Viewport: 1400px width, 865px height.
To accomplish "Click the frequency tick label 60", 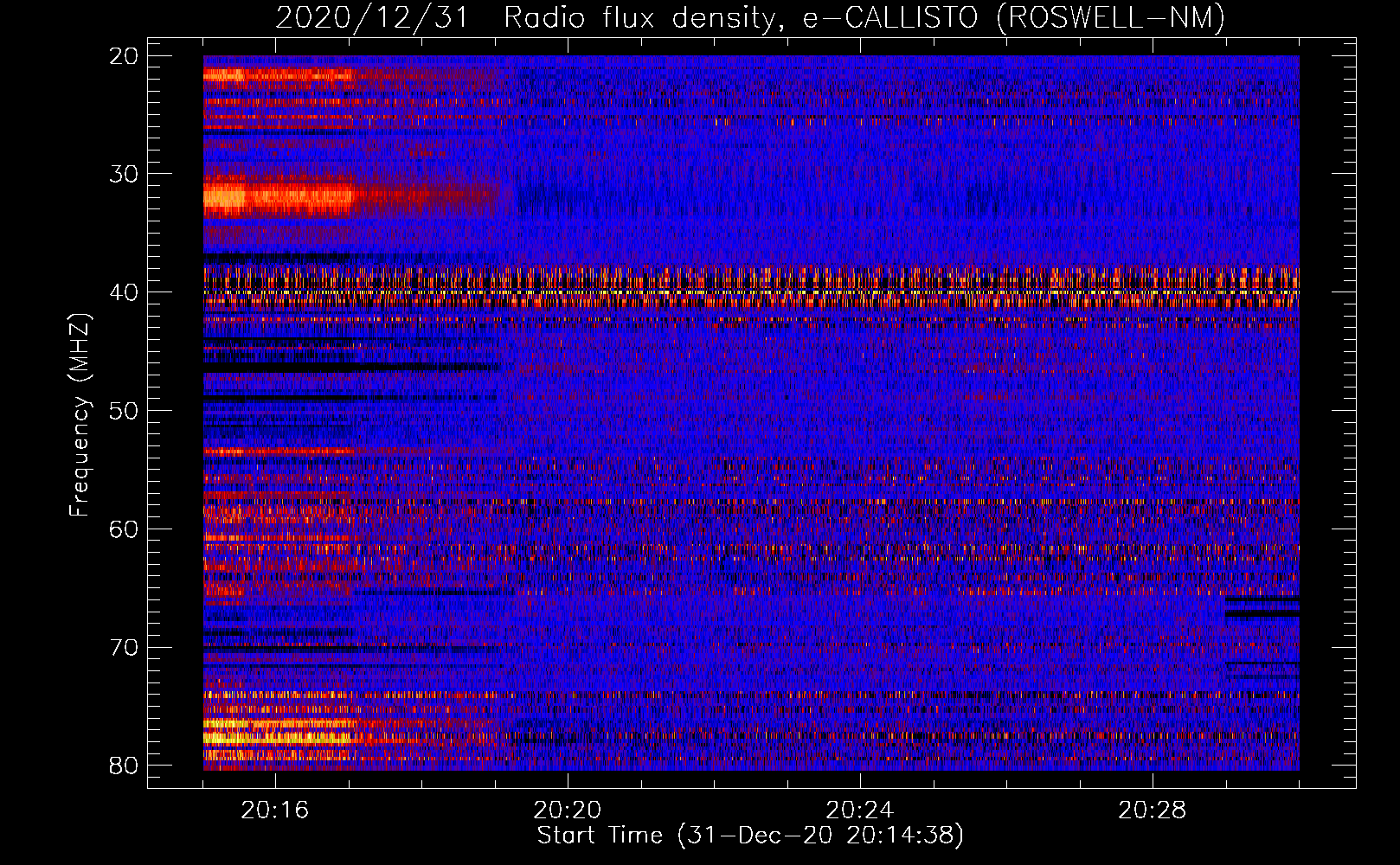I will (x=124, y=529).
